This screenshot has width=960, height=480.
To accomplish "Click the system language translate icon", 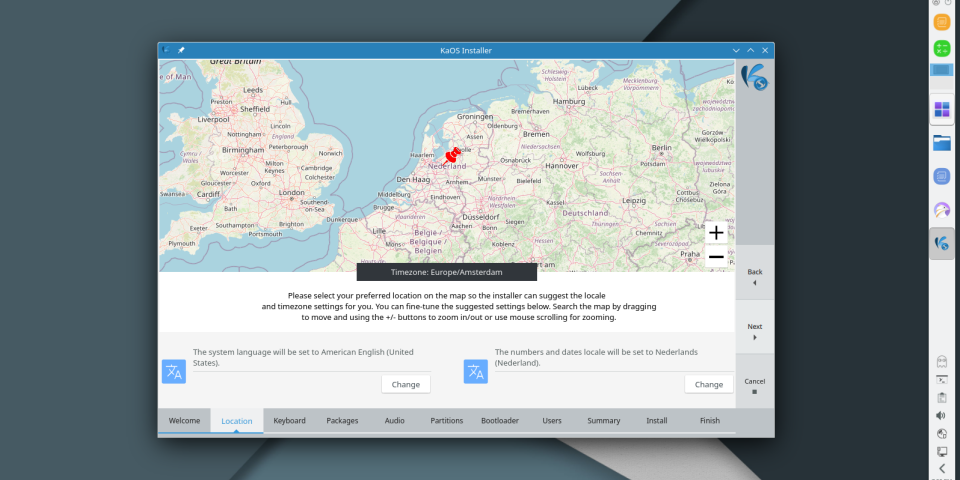I will [x=174, y=372].
